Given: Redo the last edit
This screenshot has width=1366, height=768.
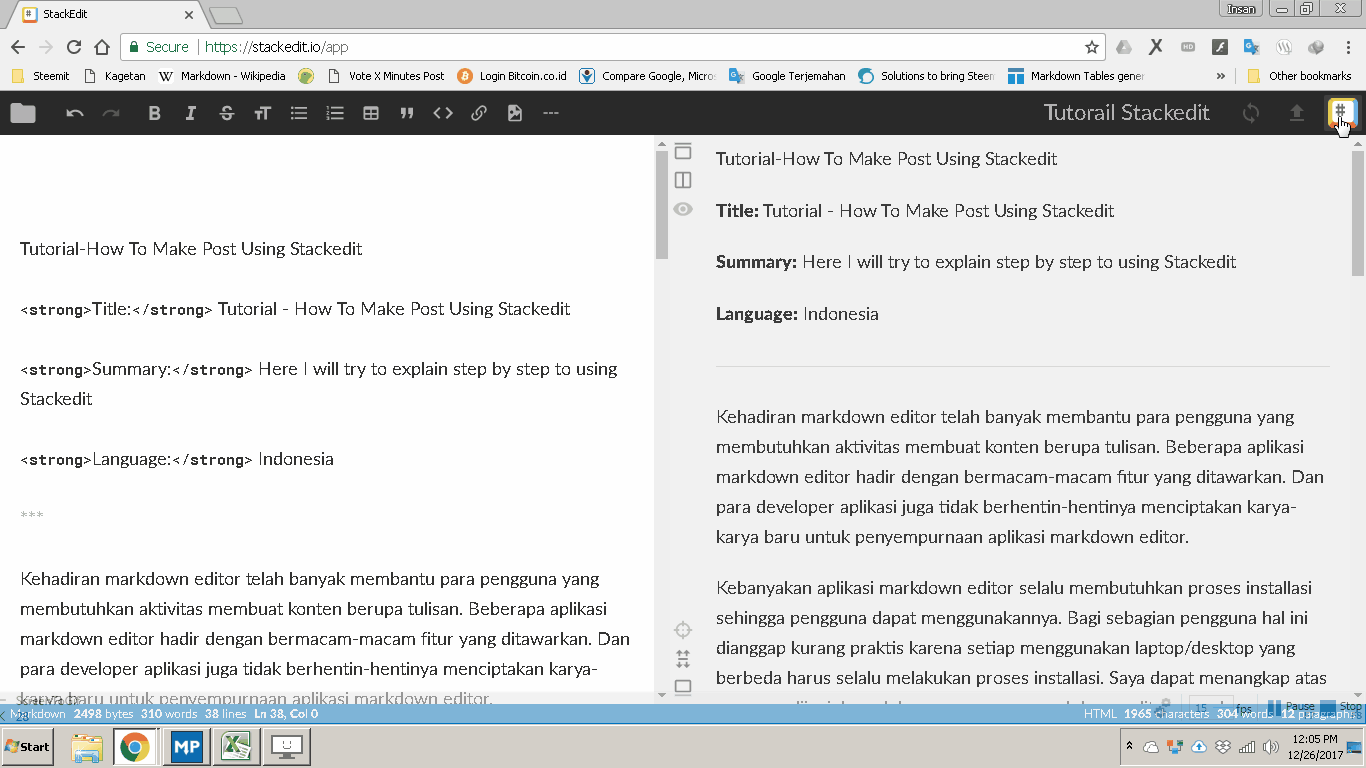Looking at the screenshot, I should [x=111, y=113].
